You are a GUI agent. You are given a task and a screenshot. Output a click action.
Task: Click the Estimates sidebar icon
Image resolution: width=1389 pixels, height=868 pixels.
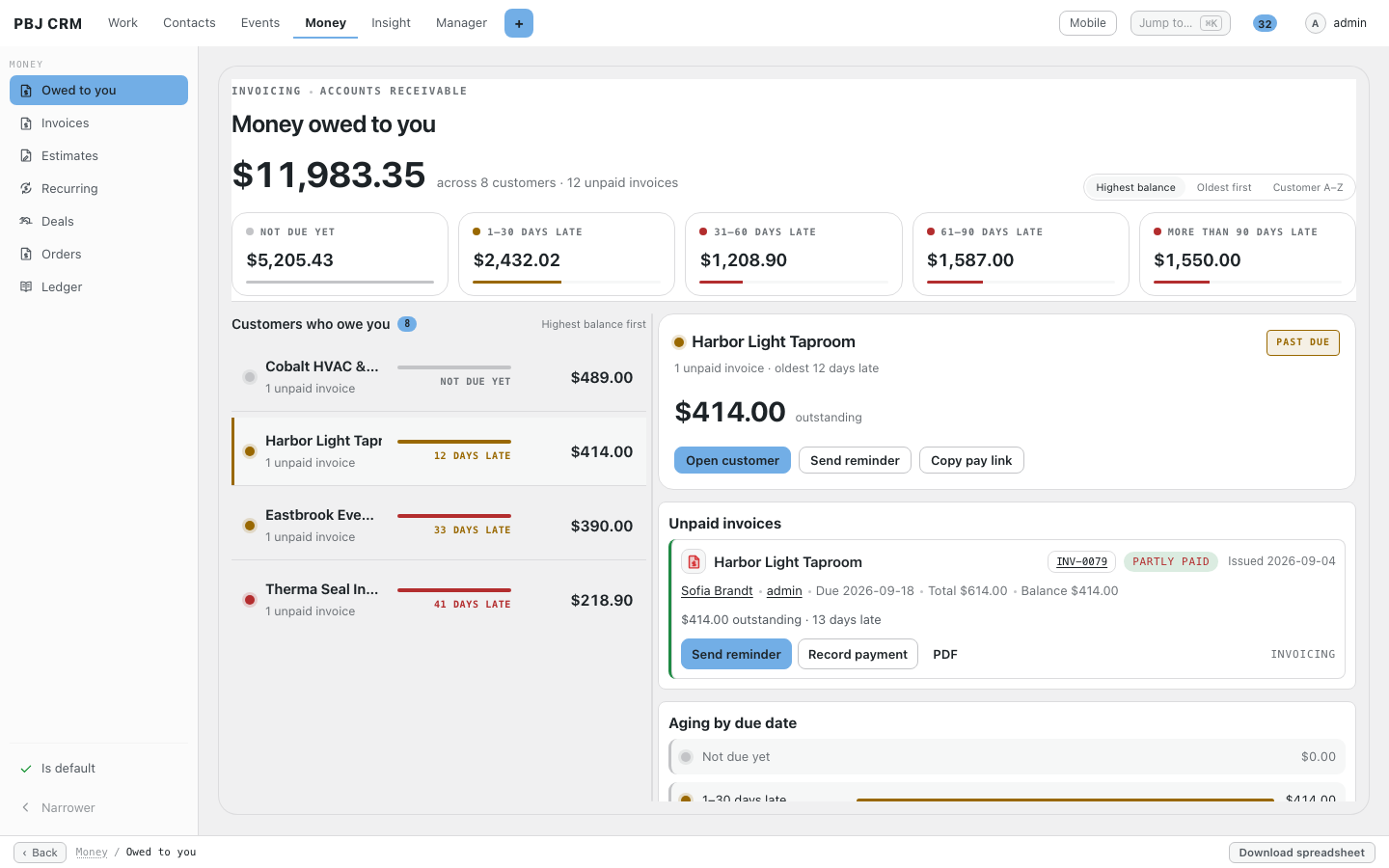tap(26, 156)
